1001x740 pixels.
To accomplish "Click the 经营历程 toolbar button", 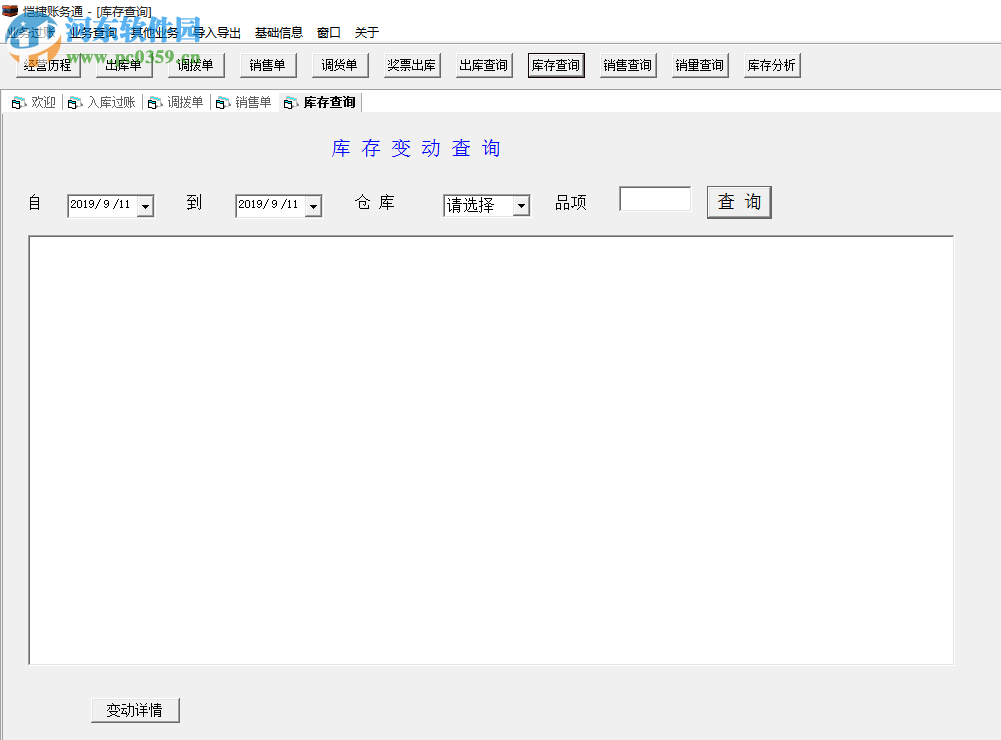I will pos(48,65).
